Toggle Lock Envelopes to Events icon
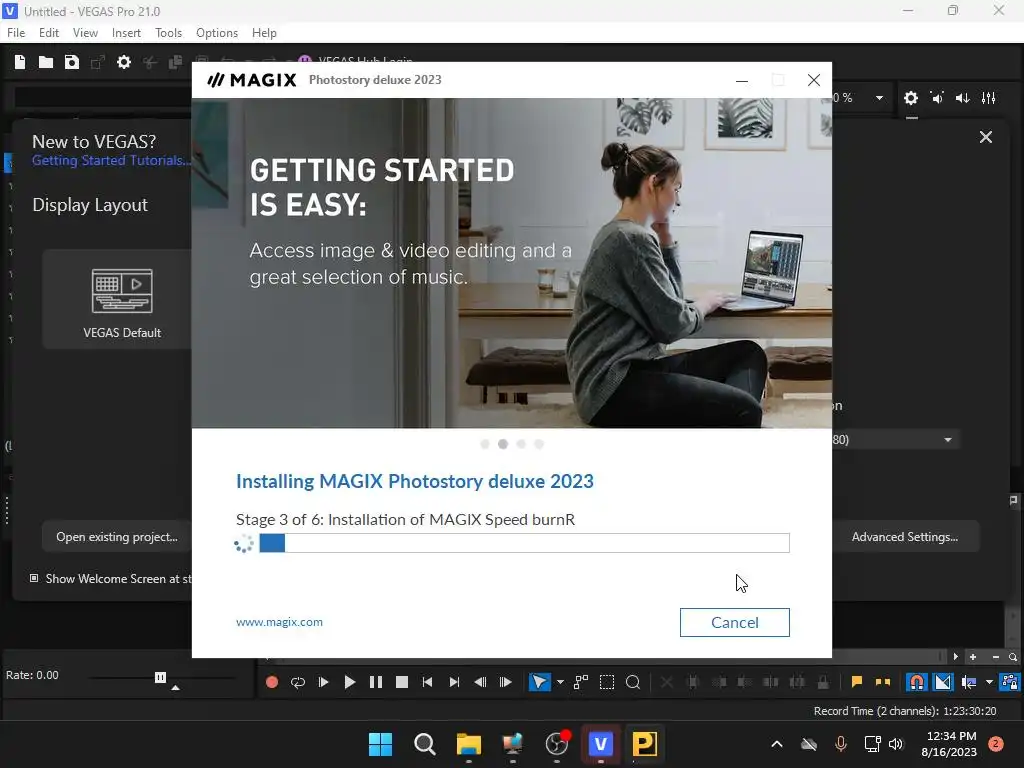 (x=1010, y=682)
